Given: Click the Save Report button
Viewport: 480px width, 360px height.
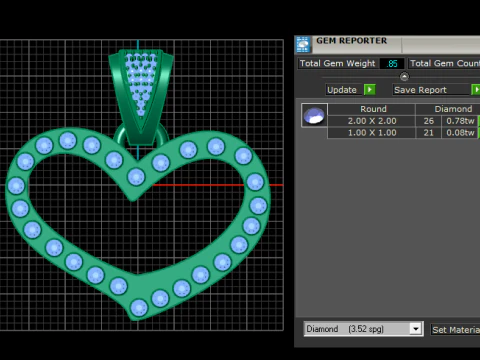Looking at the screenshot, I should [x=431, y=90].
